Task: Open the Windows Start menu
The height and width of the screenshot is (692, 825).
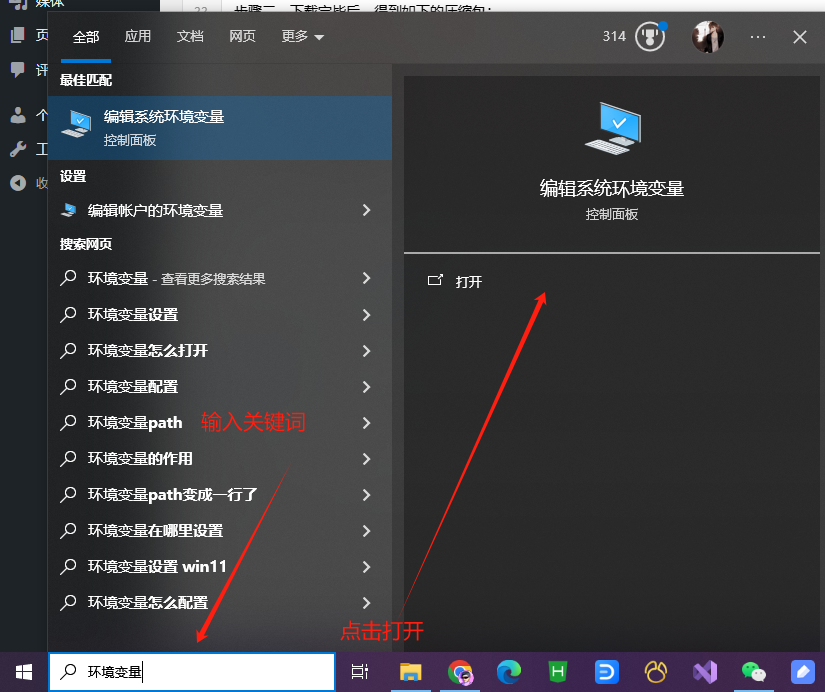Action: tap(24, 672)
